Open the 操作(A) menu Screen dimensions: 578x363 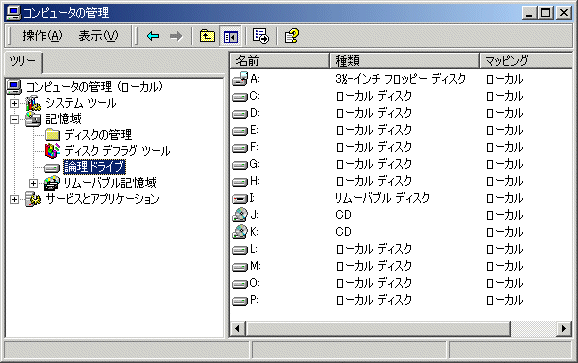(x=42, y=36)
